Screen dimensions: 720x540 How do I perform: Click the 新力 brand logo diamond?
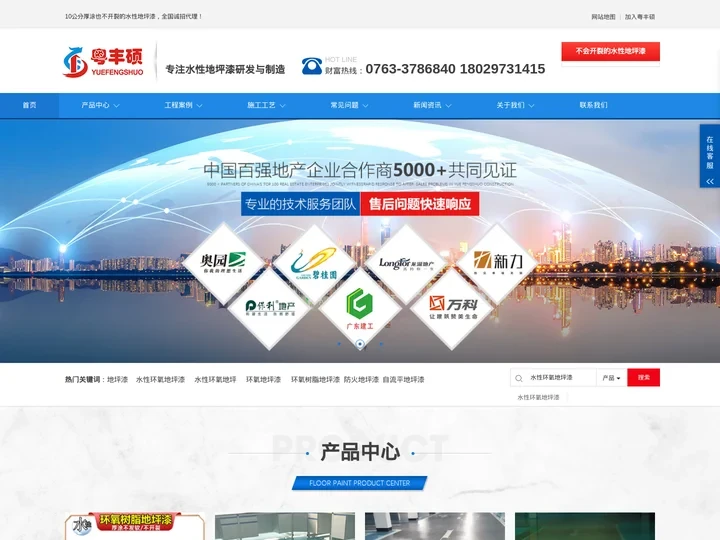click(498, 262)
